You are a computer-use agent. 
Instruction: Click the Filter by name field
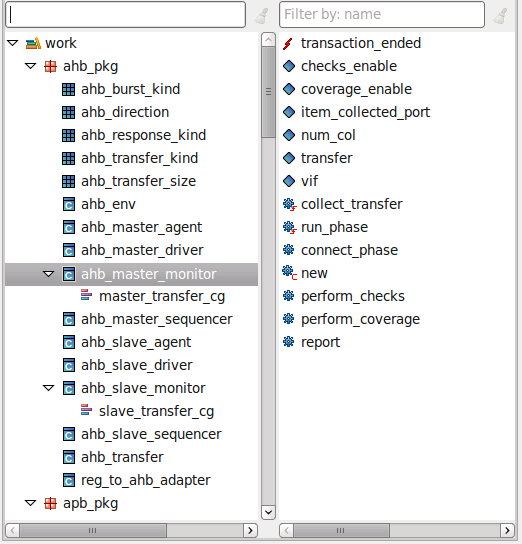coord(382,15)
